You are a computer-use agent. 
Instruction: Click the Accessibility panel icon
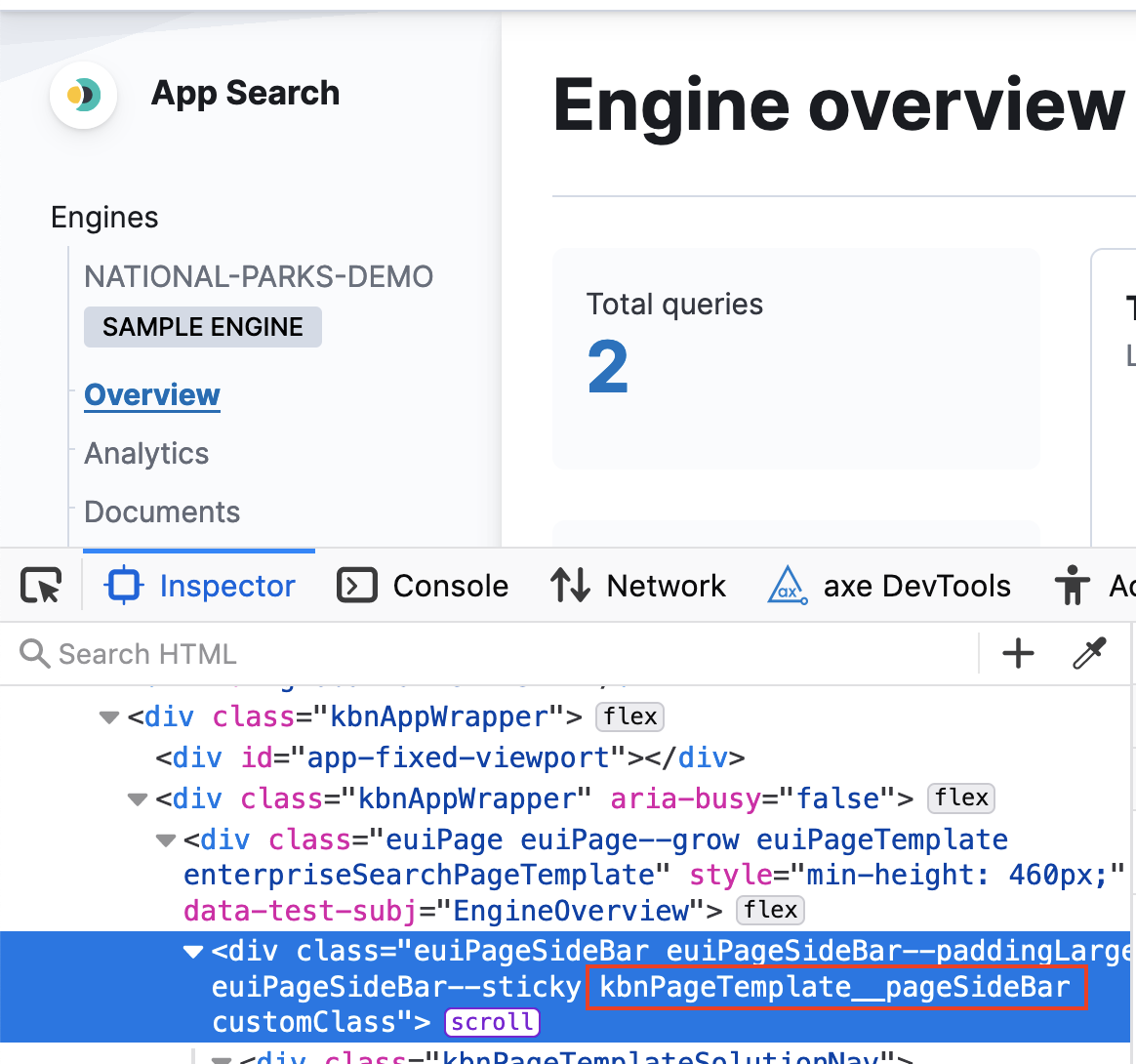(x=1073, y=585)
